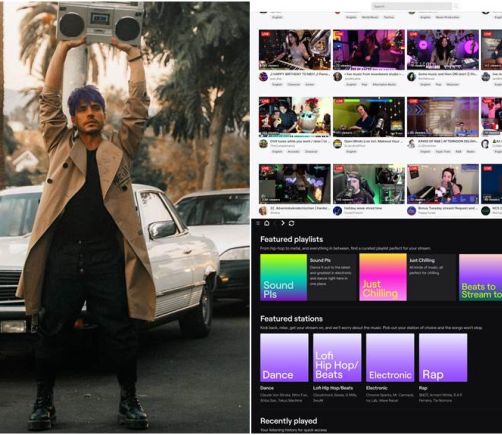Reload the page with the refresh icon

click(291, 223)
